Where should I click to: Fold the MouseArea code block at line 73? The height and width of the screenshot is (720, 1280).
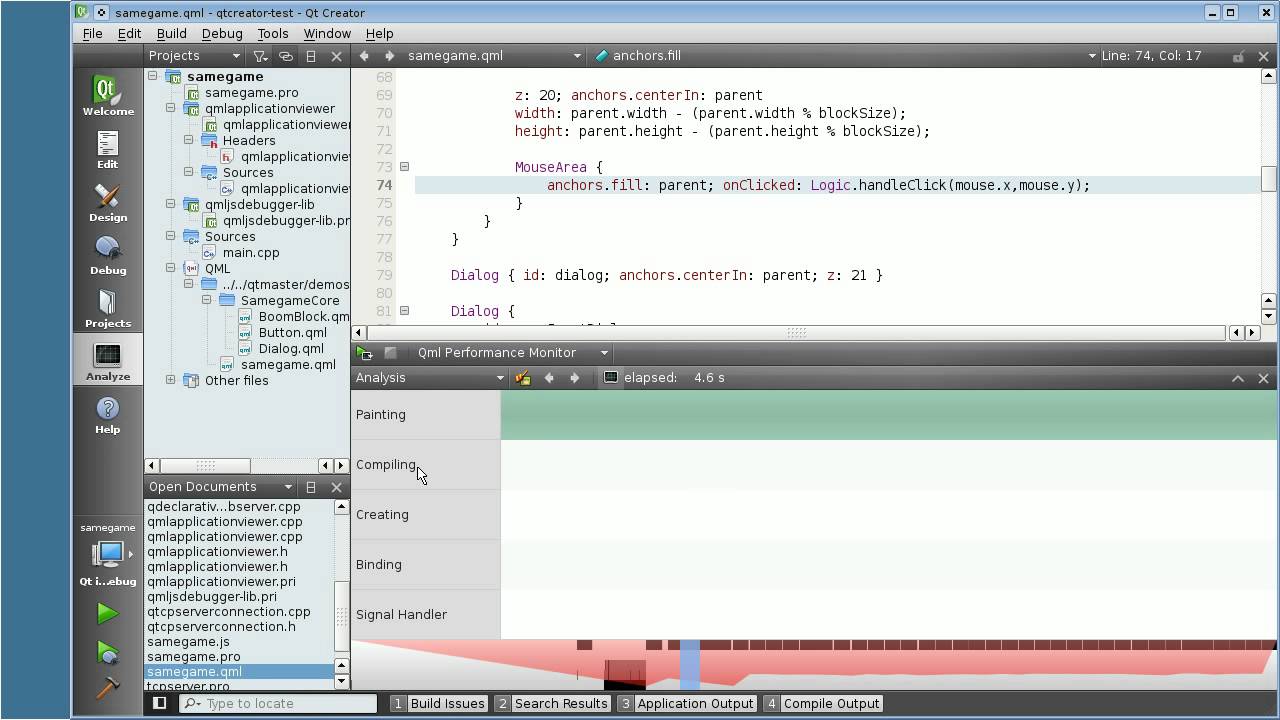[x=405, y=167]
